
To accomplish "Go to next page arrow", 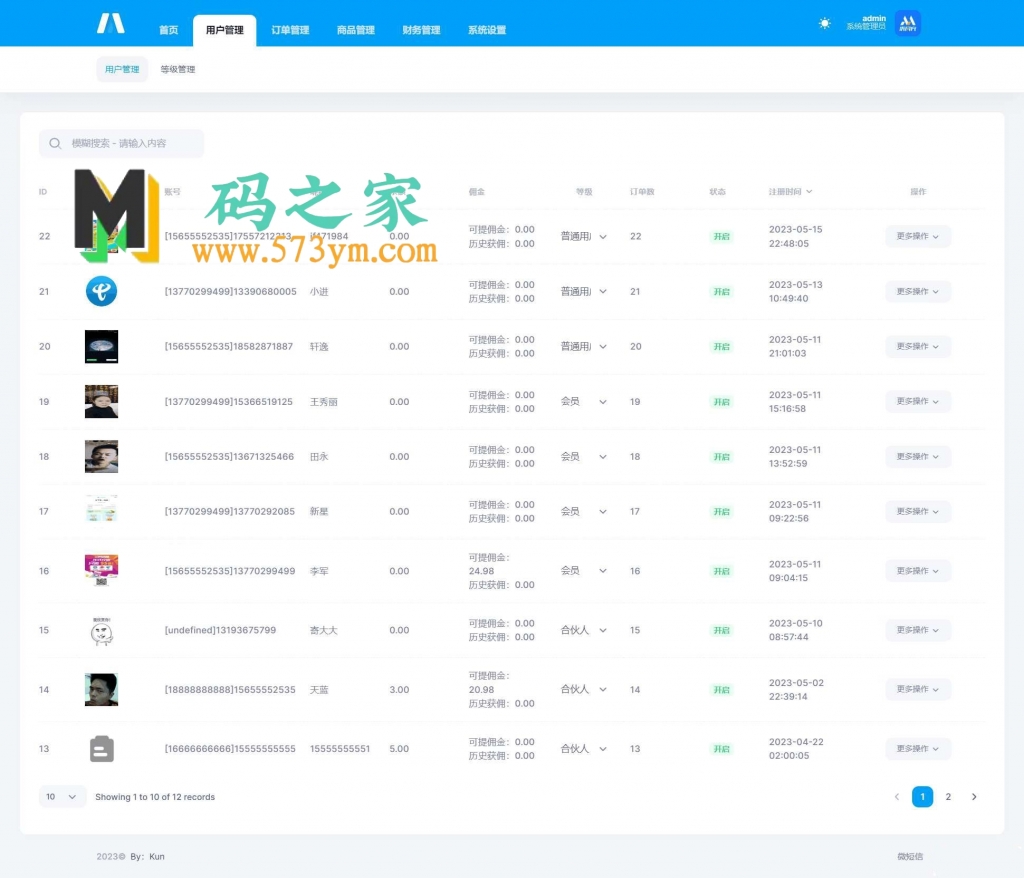I will point(974,796).
